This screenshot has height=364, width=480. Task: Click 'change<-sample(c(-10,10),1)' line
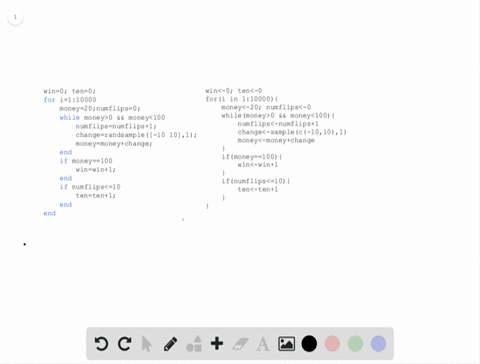[292, 132]
